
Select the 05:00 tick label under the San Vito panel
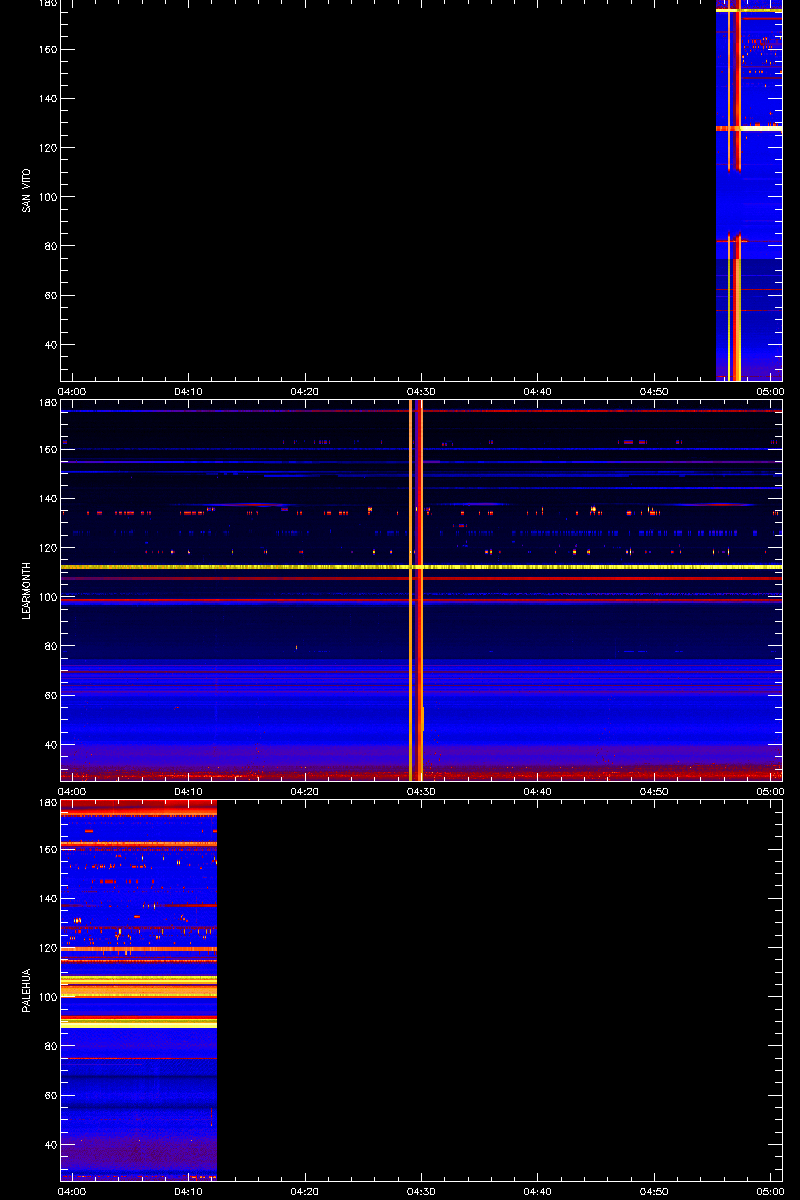pos(770,391)
